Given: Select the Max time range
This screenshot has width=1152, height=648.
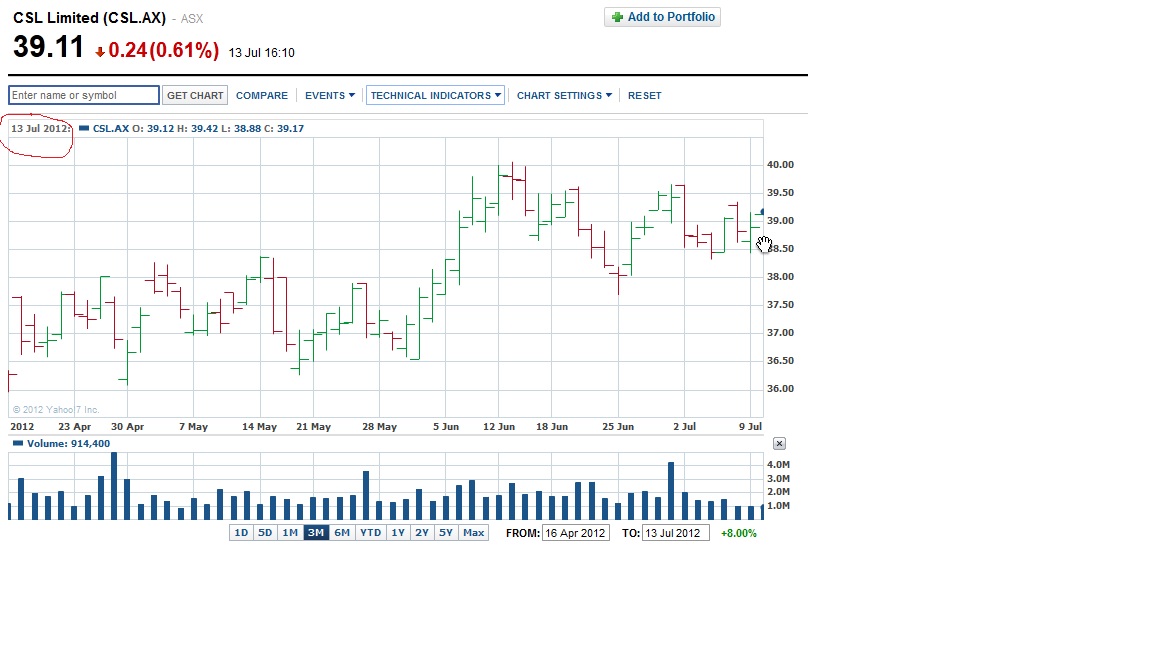Looking at the screenshot, I should pyautogui.click(x=474, y=533).
